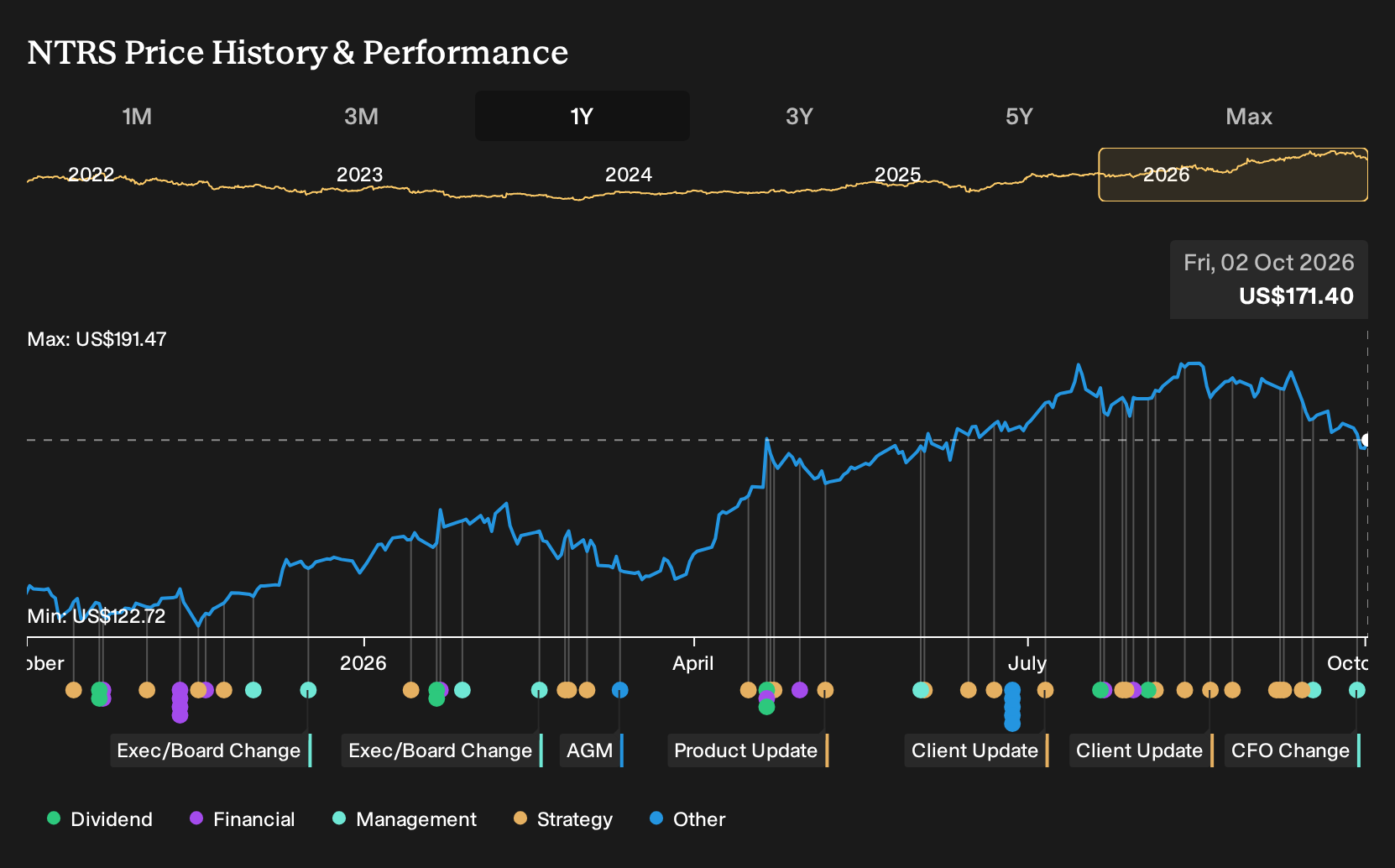The image size is (1395, 868).
Task: Switch to the 3Y time range
Action: 799,116
